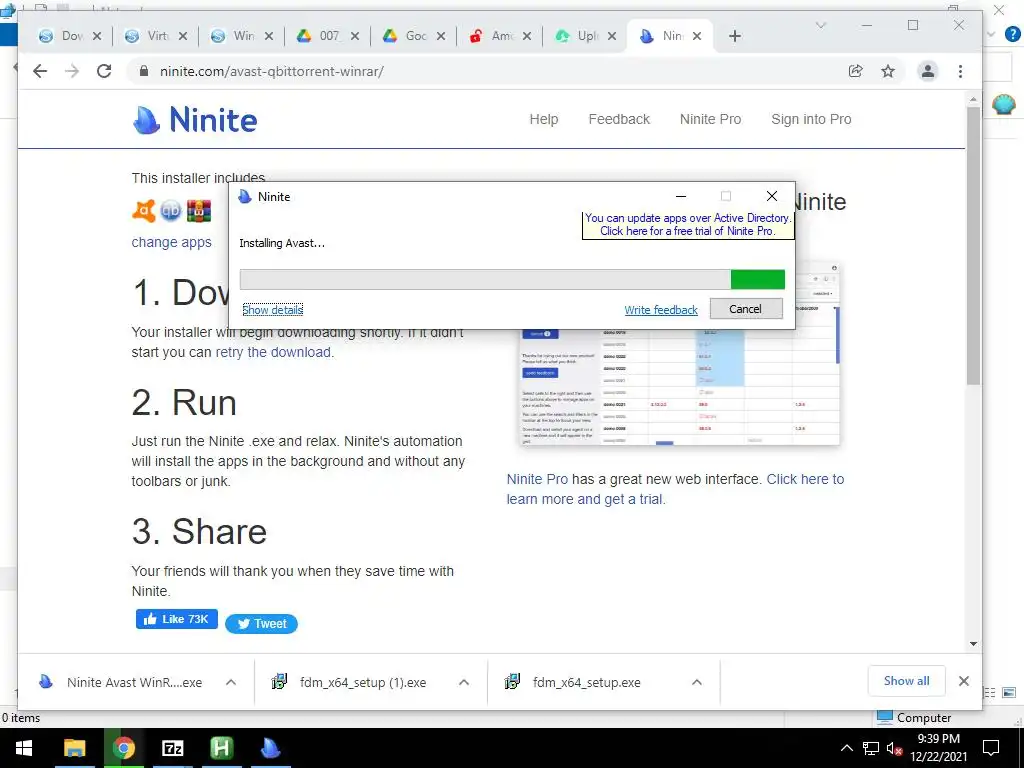Click the change apps link

(172, 242)
